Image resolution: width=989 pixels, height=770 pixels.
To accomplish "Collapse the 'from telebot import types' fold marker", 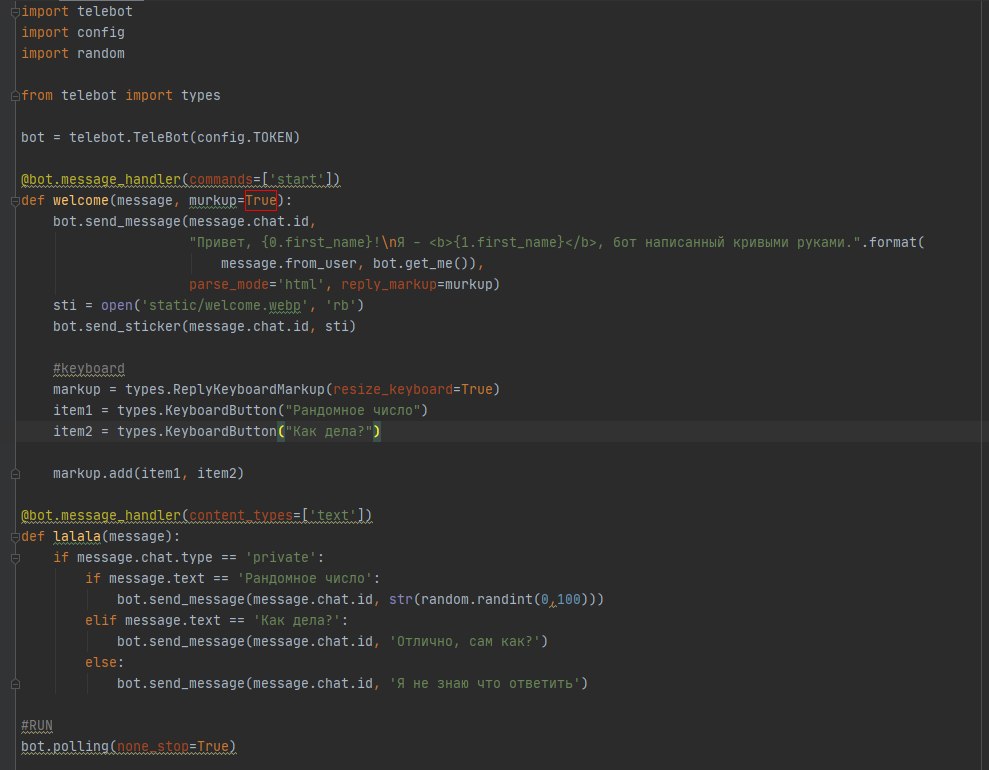I will click(x=15, y=96).
